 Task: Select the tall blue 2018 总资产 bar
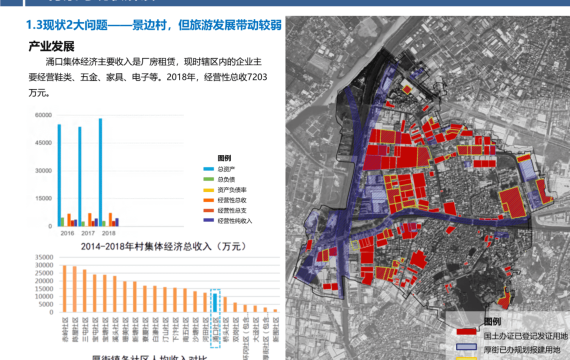coord(101,172)
